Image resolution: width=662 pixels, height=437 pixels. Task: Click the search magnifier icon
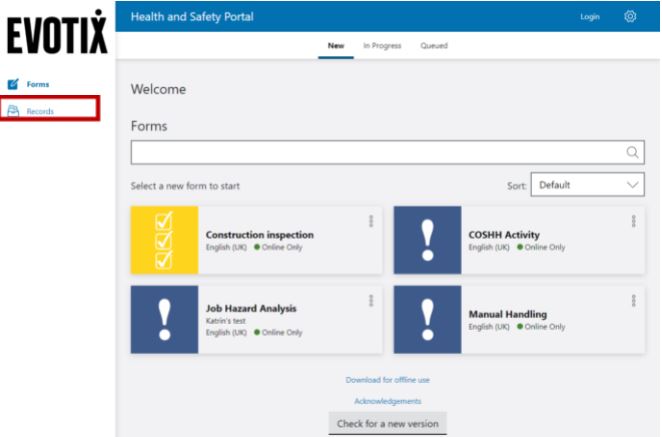[632, 153]
